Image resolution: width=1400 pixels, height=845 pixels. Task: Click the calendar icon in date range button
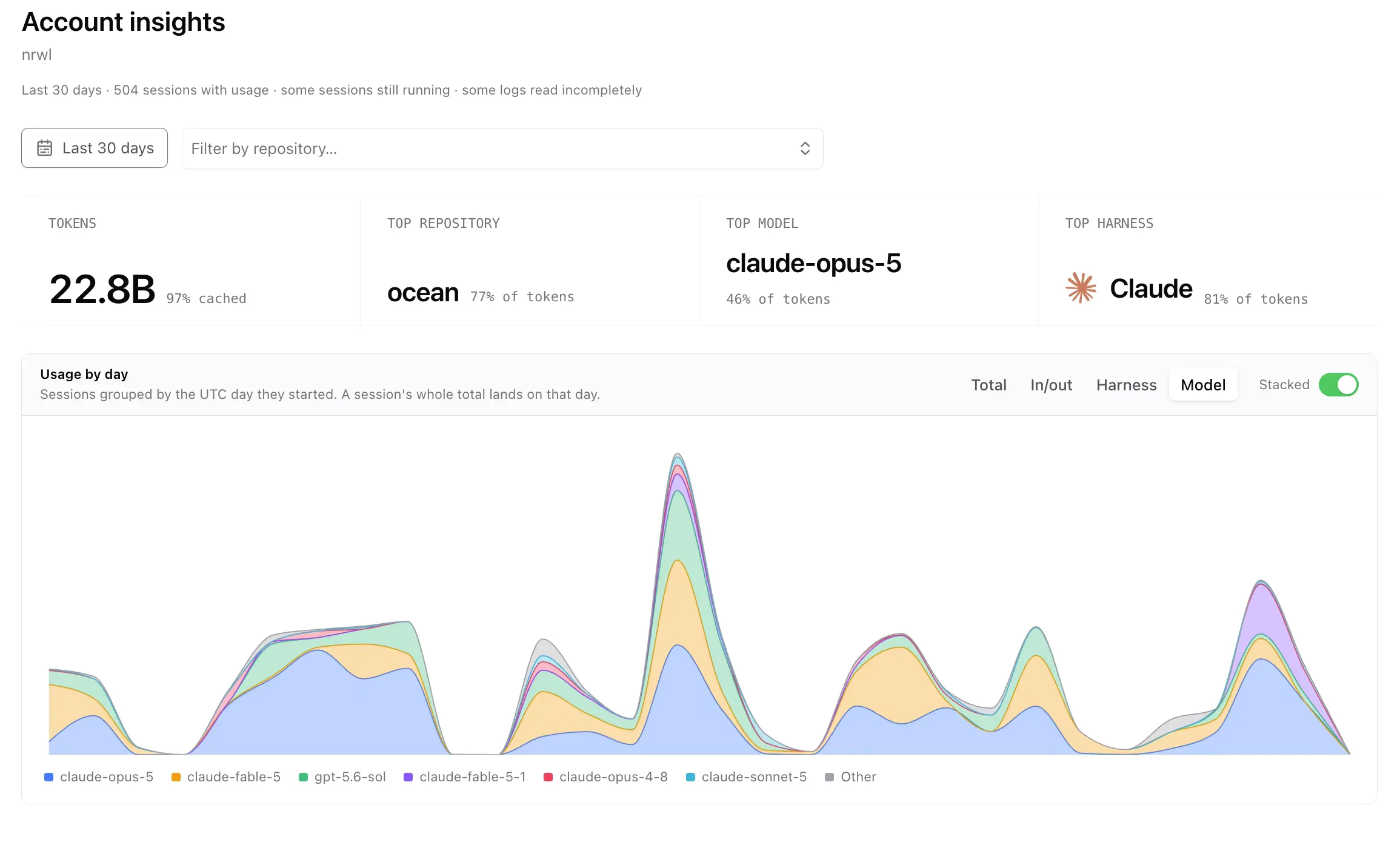(45, 148)
